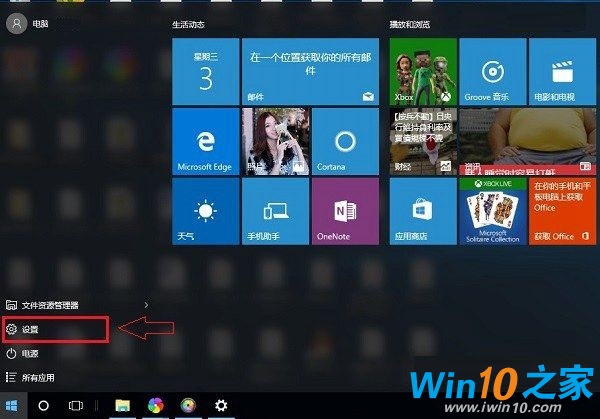Launch the Microsoft Edge tile
The width and height of the screenshot is (600, 419).
click(206, 142)
